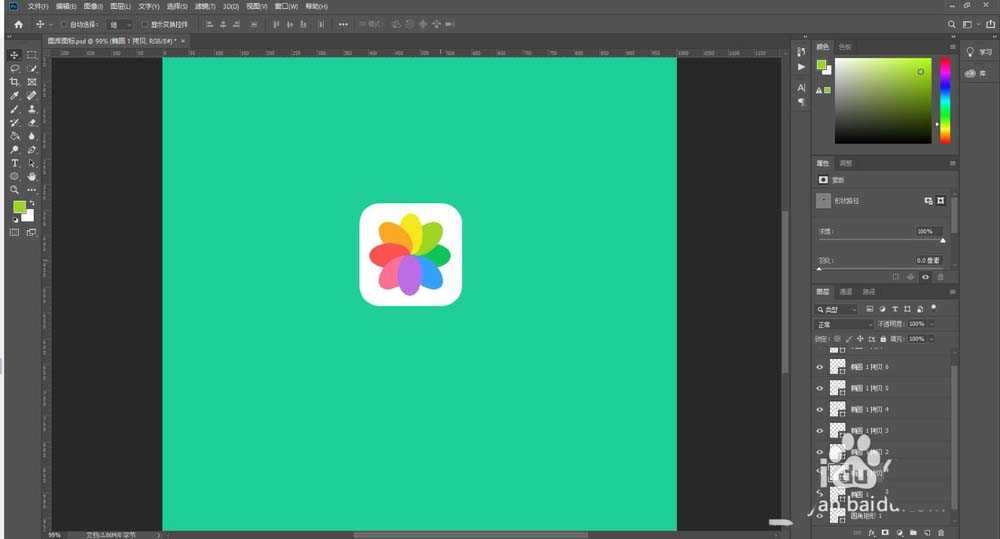Tick the 显示变换控件 checkbox
This screenshot has height=539, width=1000.
pos(144,23)
